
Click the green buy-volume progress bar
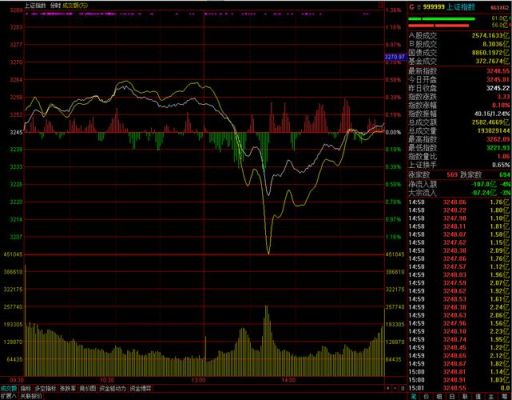pos(442,19)
